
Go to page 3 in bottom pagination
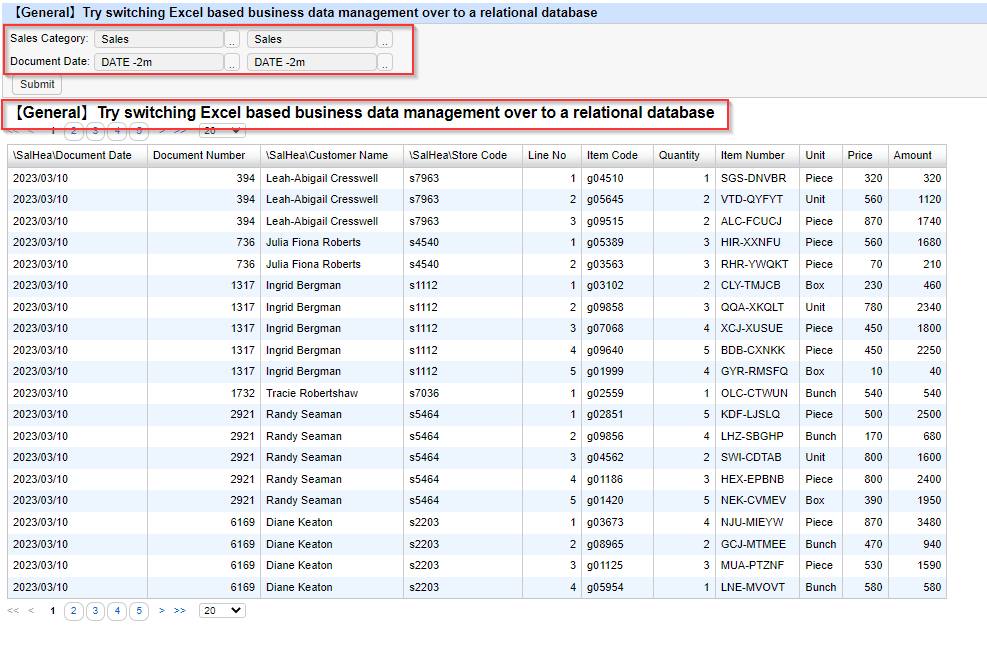(x=95, y=610)
